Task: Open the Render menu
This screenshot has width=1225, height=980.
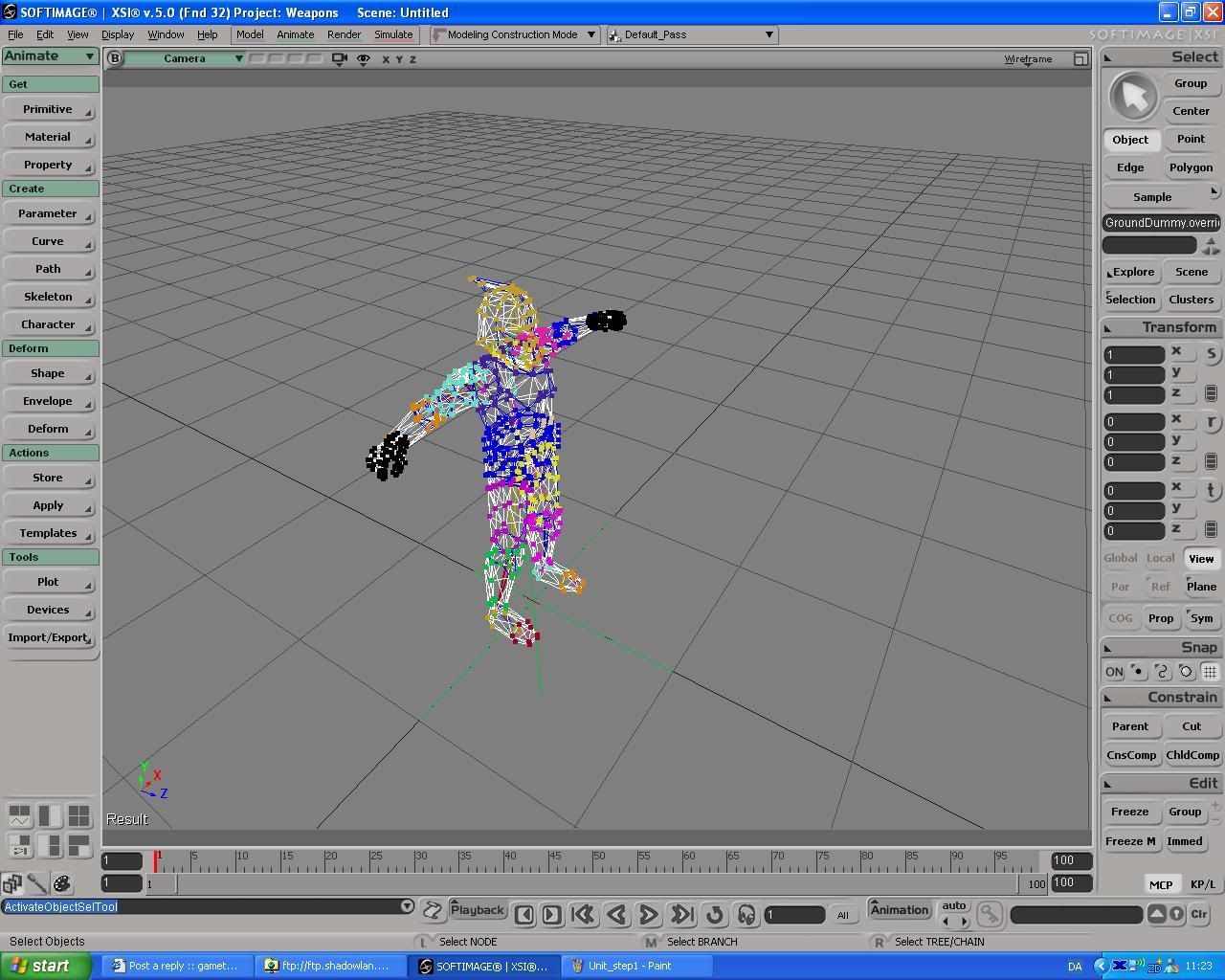Action: click(x=344, y=34)
